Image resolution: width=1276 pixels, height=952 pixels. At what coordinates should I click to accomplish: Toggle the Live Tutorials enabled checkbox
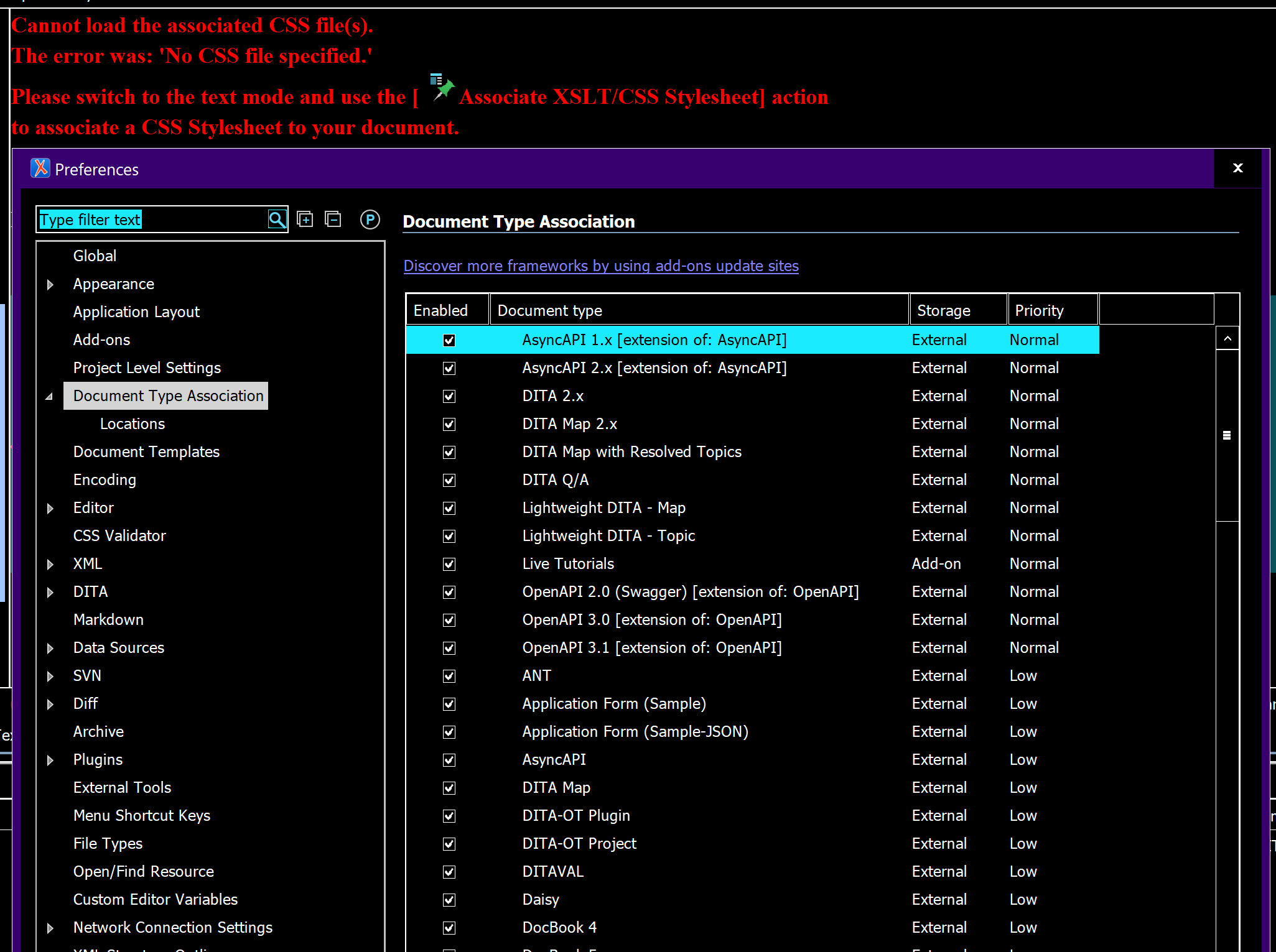[x=449, y=564]
